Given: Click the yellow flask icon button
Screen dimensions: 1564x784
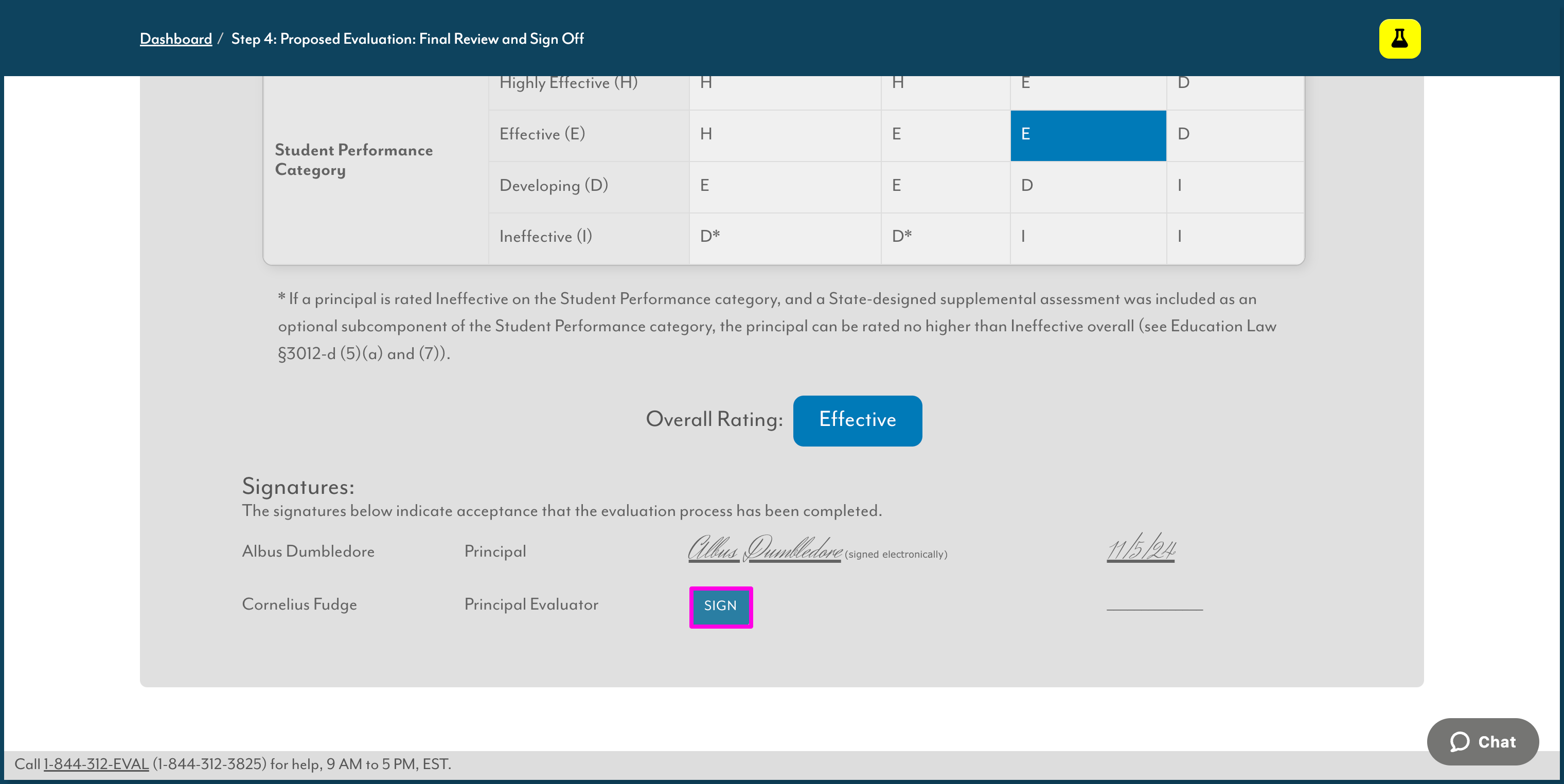Looking at the screenshot, I should tap(1399, 39).
